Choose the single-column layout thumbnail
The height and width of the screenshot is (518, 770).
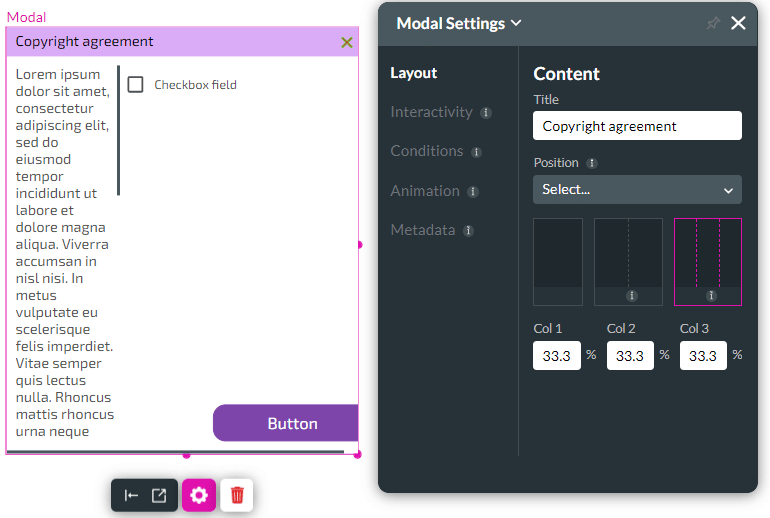(x=558, y=260)
